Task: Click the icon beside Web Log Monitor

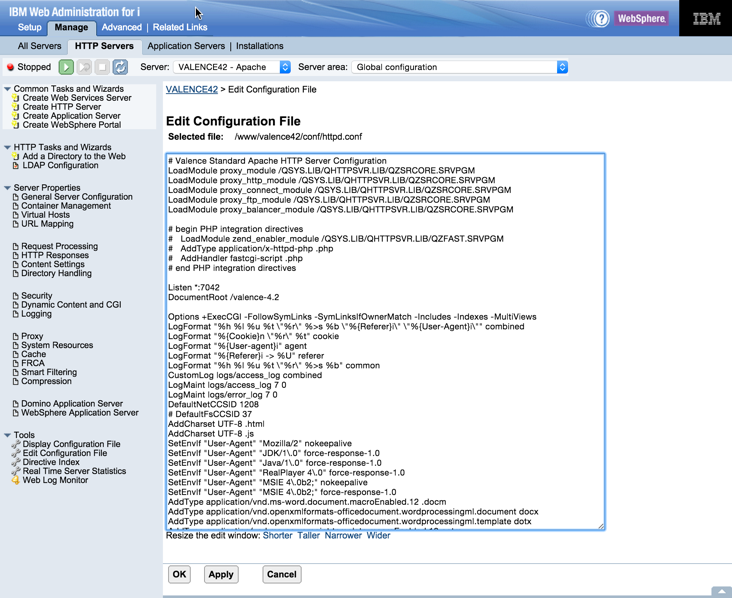Action: tap(15, 480)
